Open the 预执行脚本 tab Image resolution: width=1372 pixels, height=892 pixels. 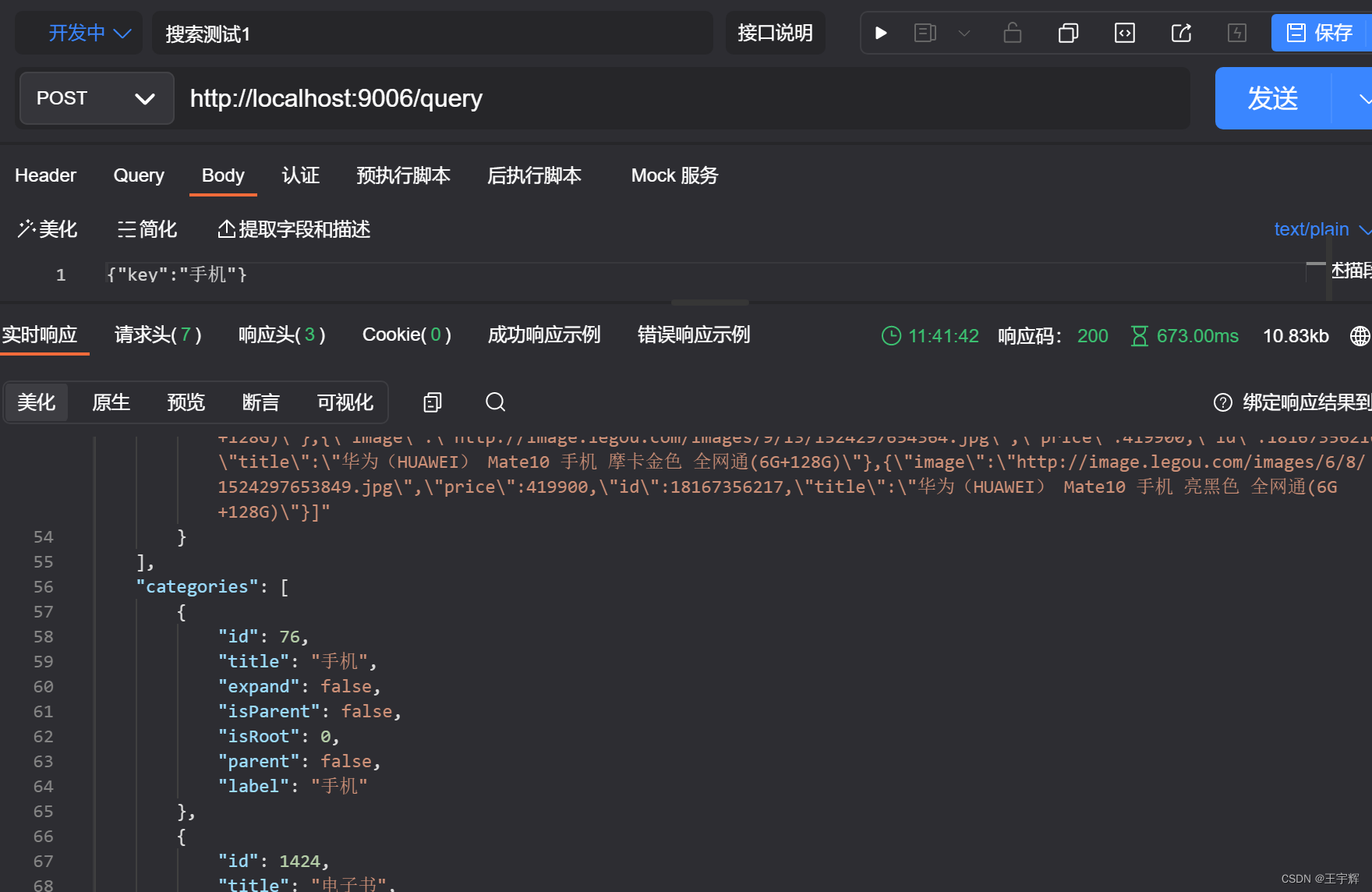pyautogui.click(x=403, y=175)
